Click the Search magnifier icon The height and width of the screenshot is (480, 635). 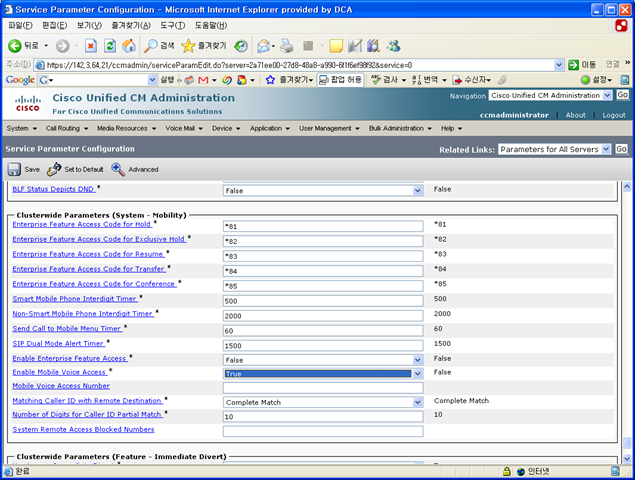(x=151, y=46)
